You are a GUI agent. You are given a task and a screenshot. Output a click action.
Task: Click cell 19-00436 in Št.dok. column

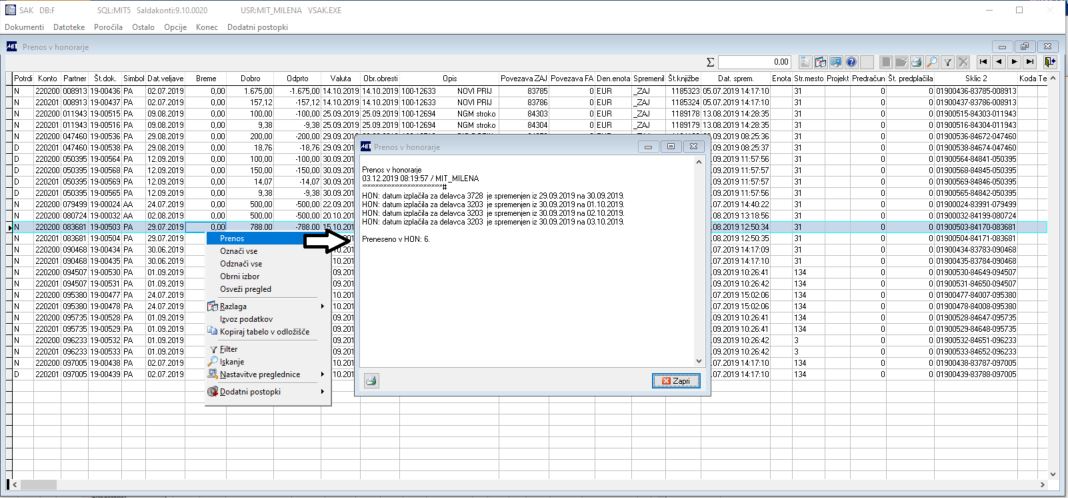point(106,90)
